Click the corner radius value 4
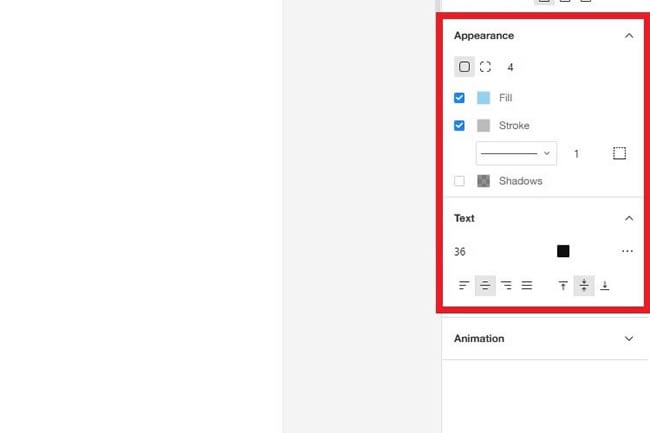The image size is (650, 433). [510, 67]
